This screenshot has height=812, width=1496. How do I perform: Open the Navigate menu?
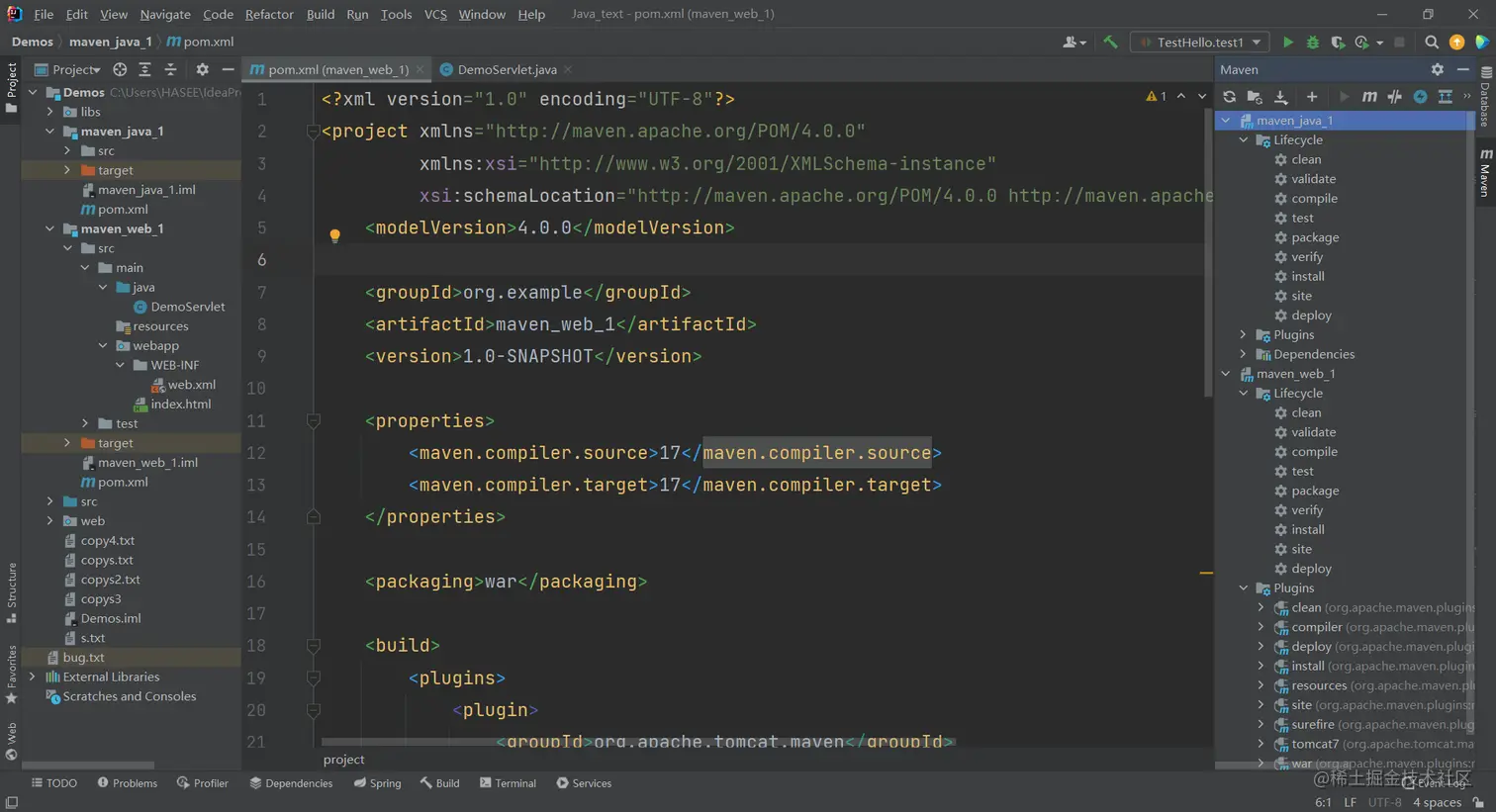click(165, 14)
